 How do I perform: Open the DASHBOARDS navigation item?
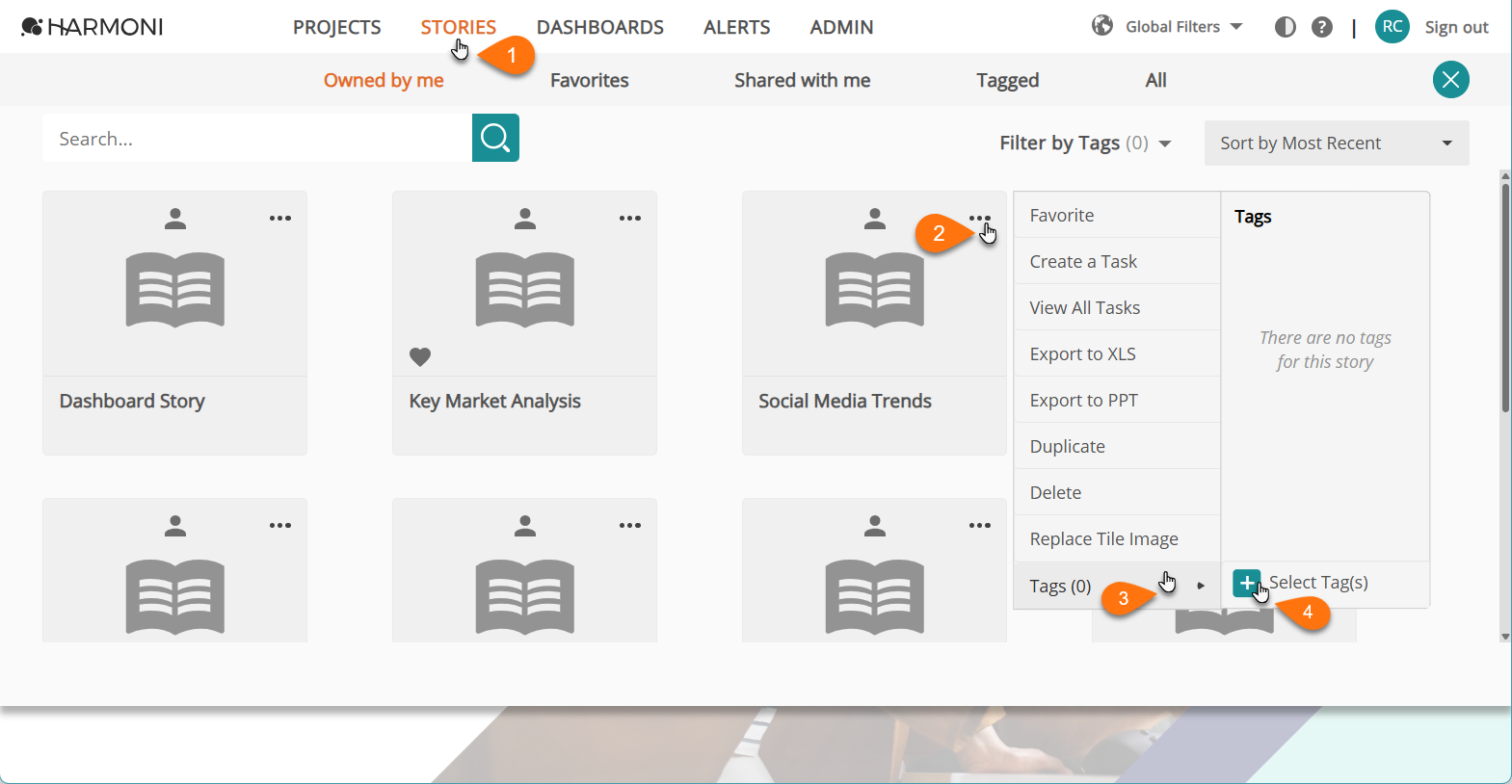click(x=600, y=27)
